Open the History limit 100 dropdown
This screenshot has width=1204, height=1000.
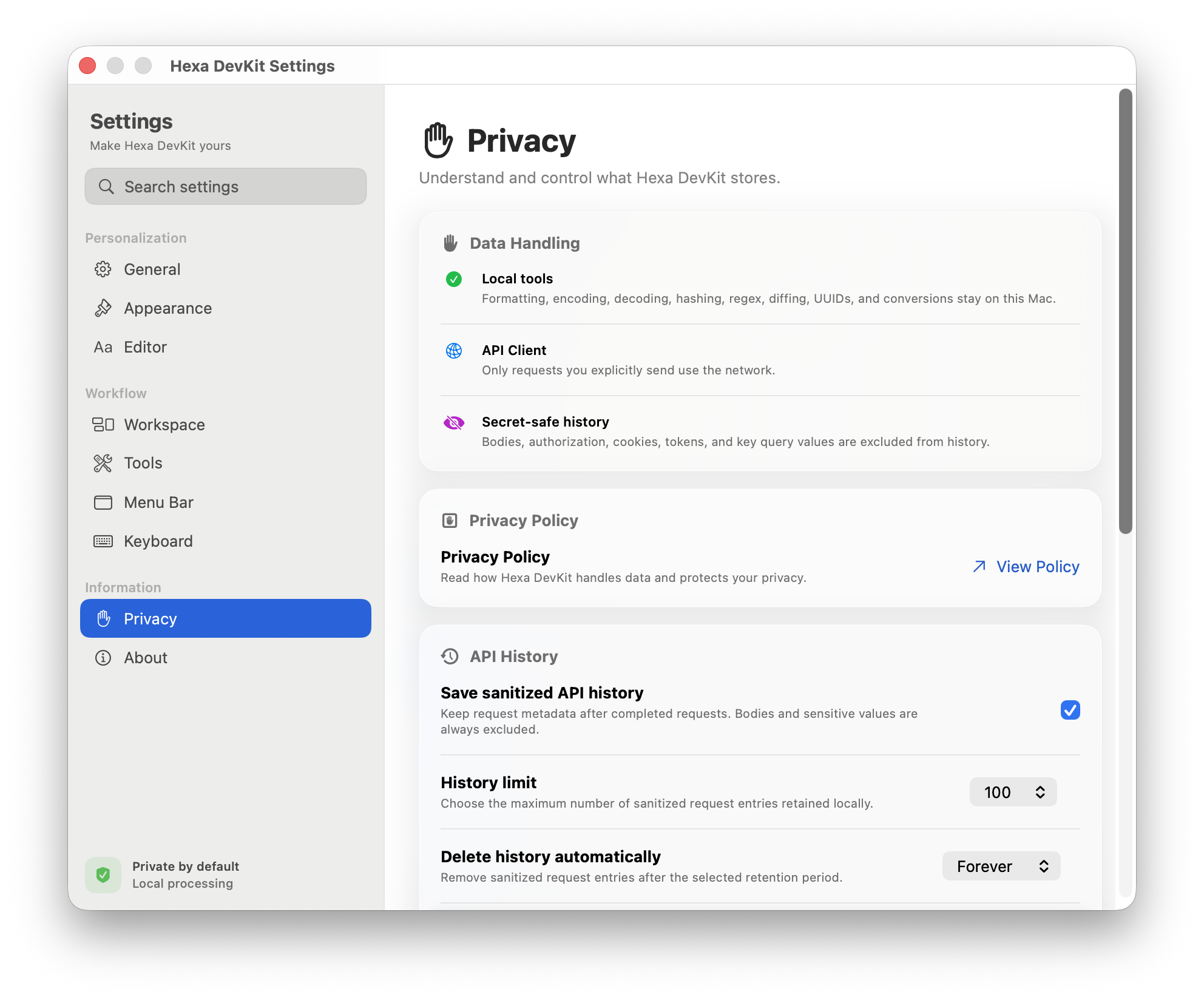(x=1013, y=792)
